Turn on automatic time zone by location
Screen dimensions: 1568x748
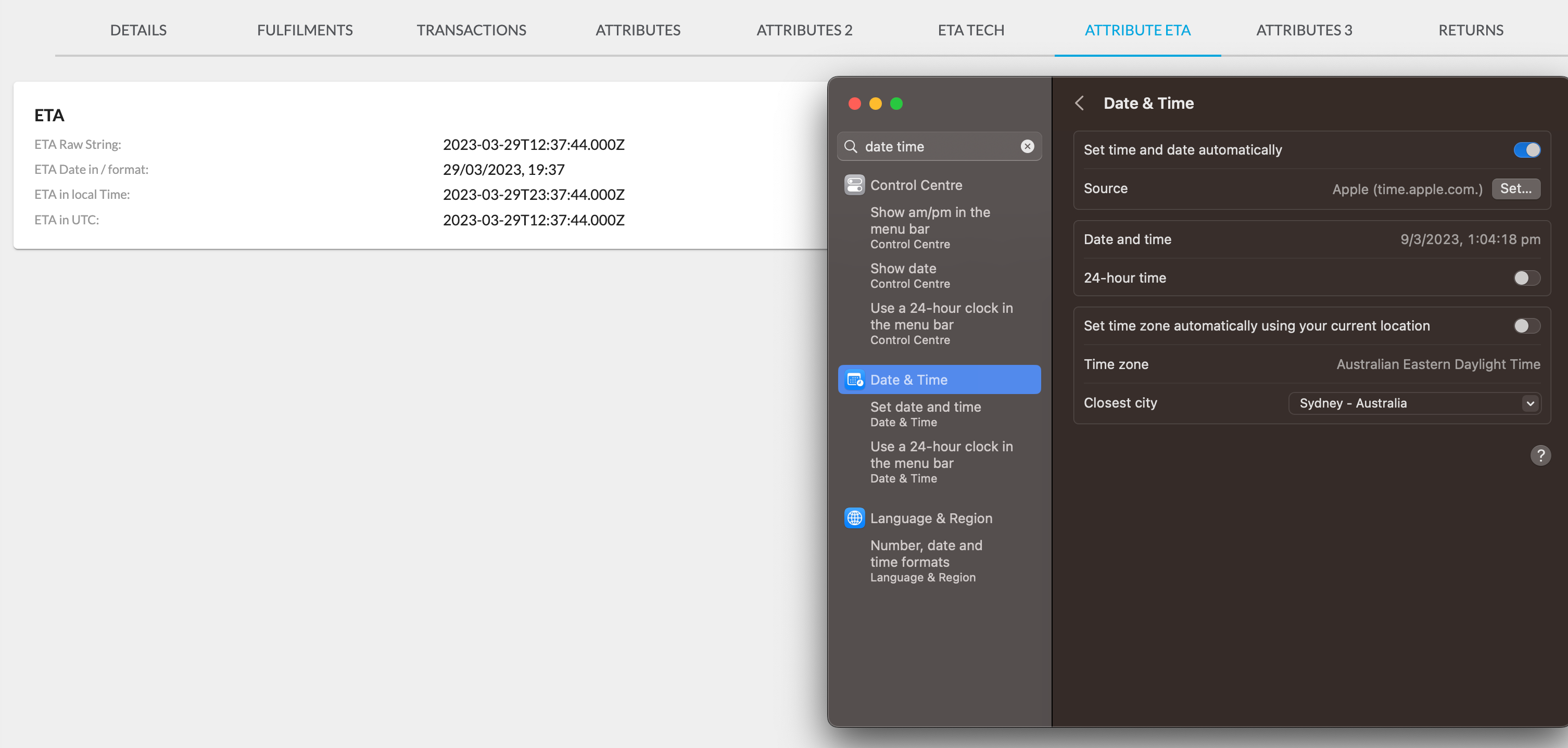[1526, 326]
